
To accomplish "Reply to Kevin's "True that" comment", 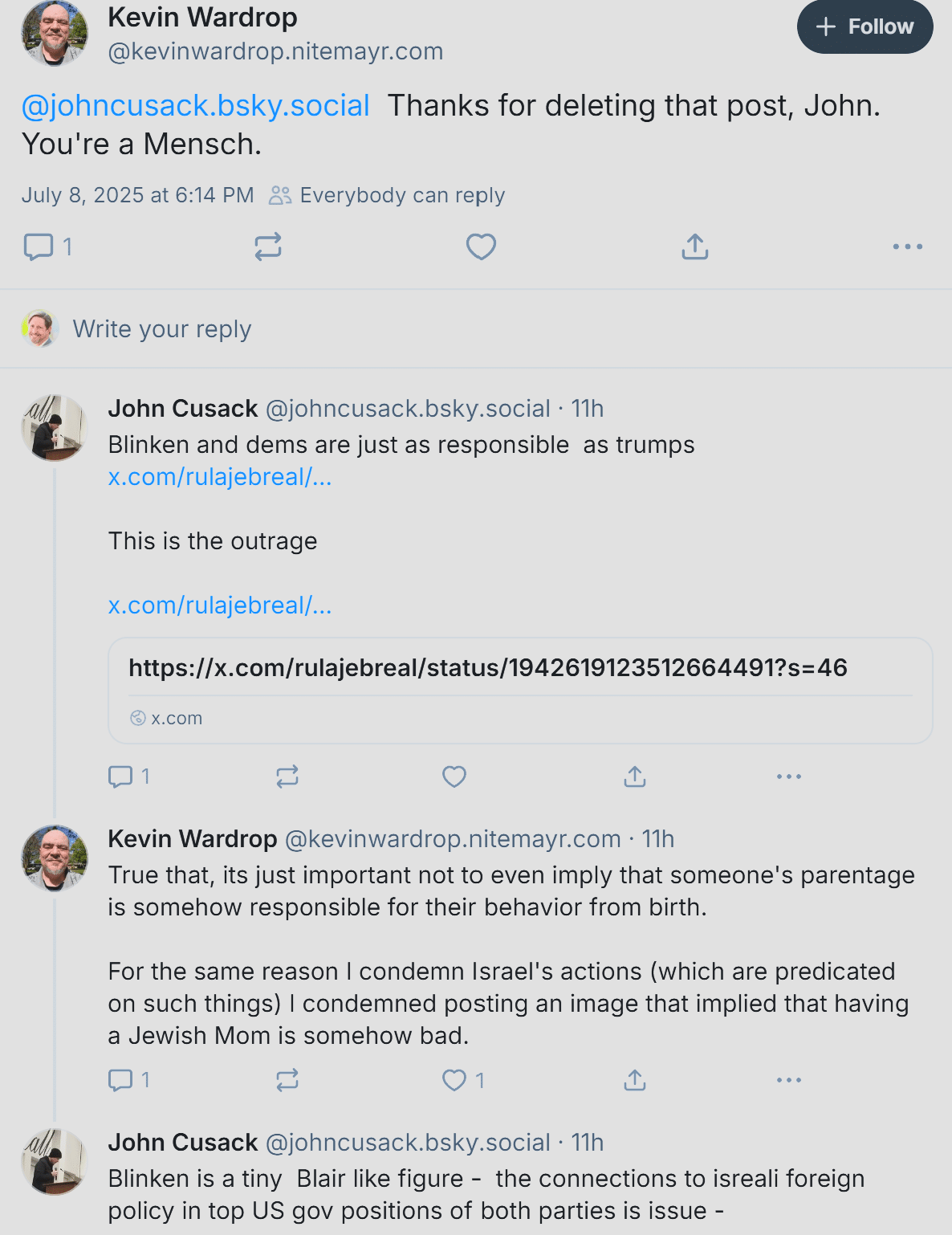I will [x=120, y=1080].
